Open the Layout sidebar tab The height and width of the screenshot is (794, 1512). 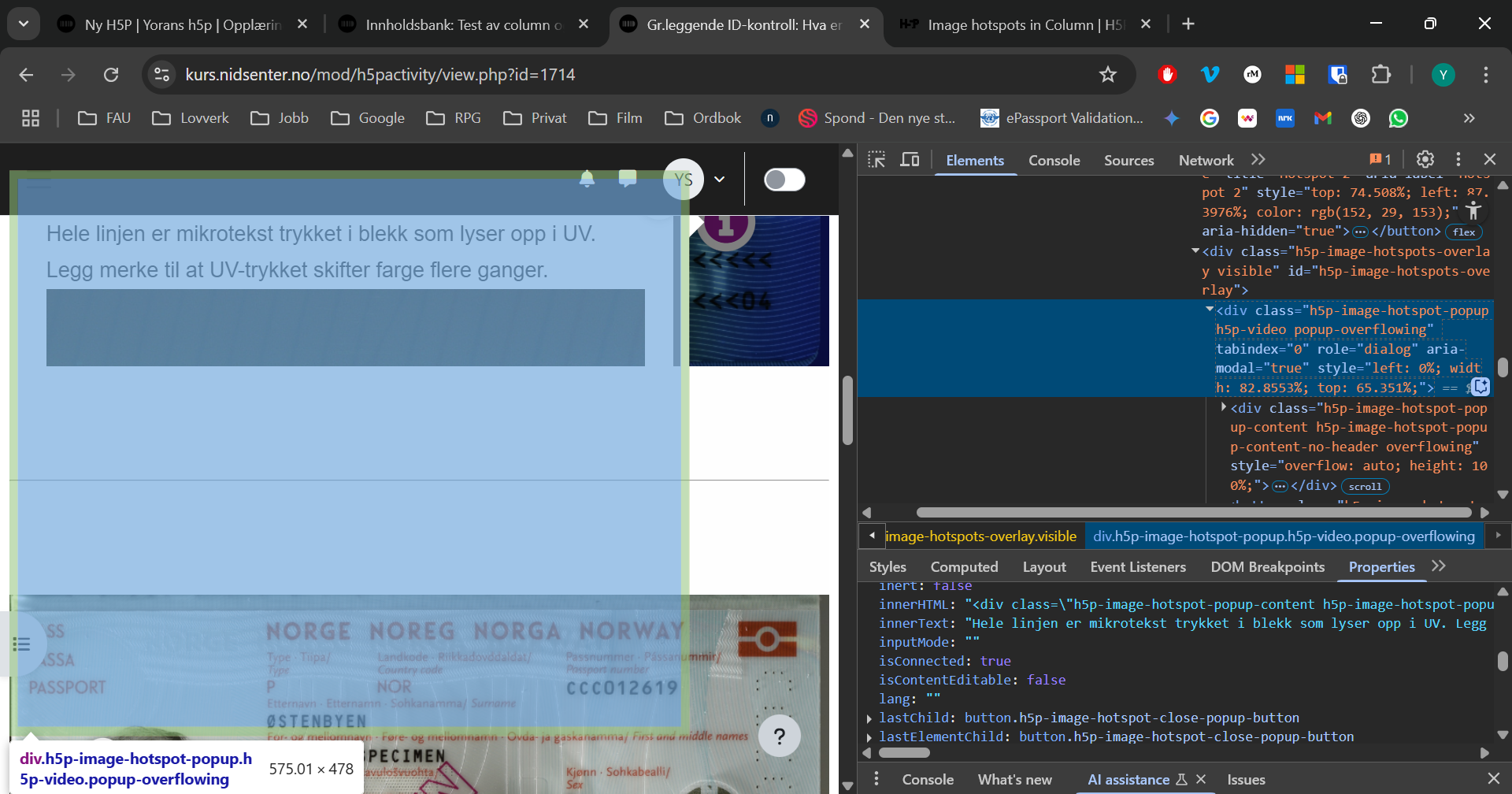[1044, 567]
